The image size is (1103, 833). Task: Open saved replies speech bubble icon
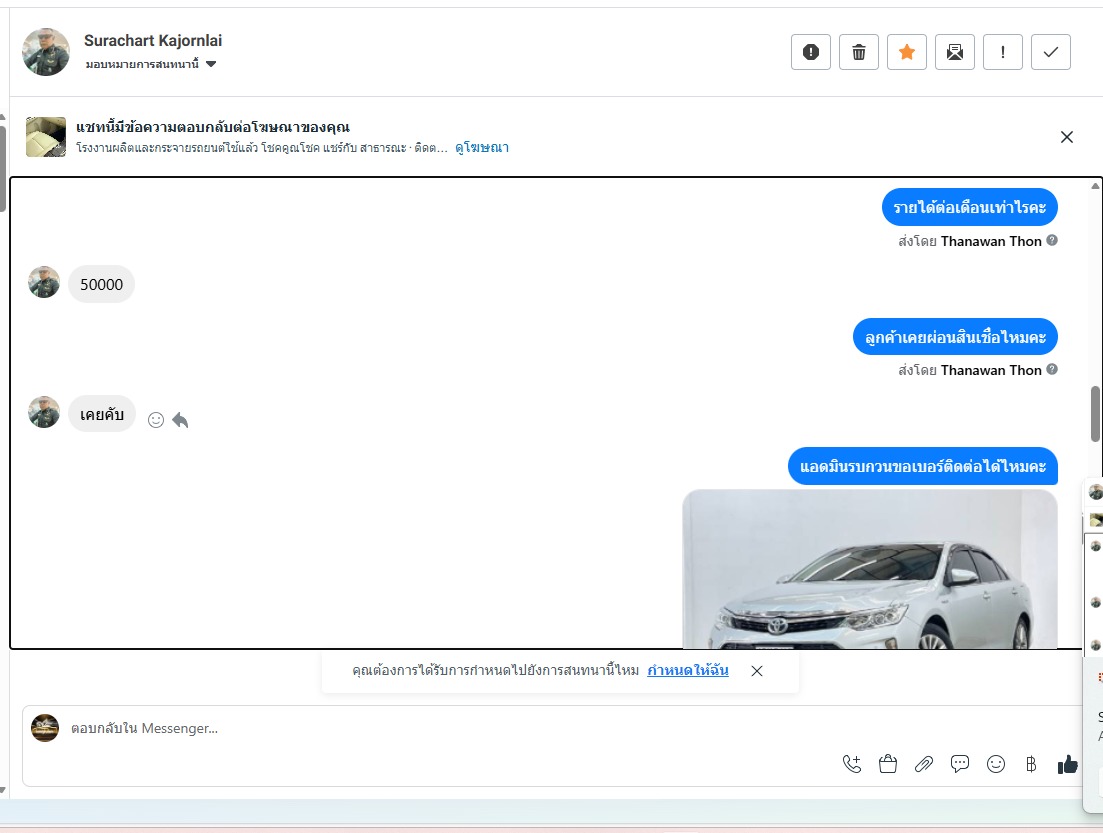(959, 764)
